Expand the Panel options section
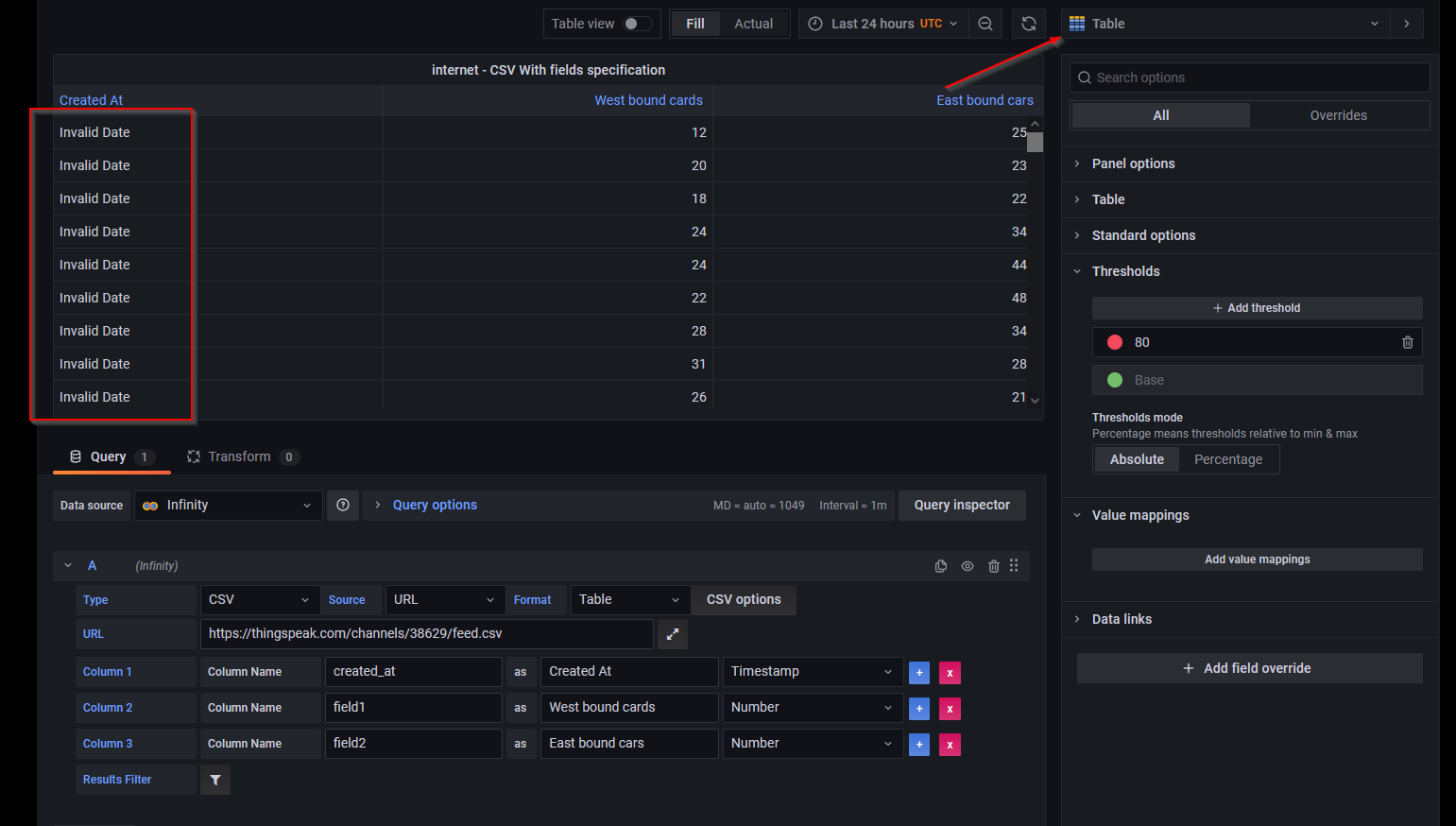 [x=1133, y=163]
